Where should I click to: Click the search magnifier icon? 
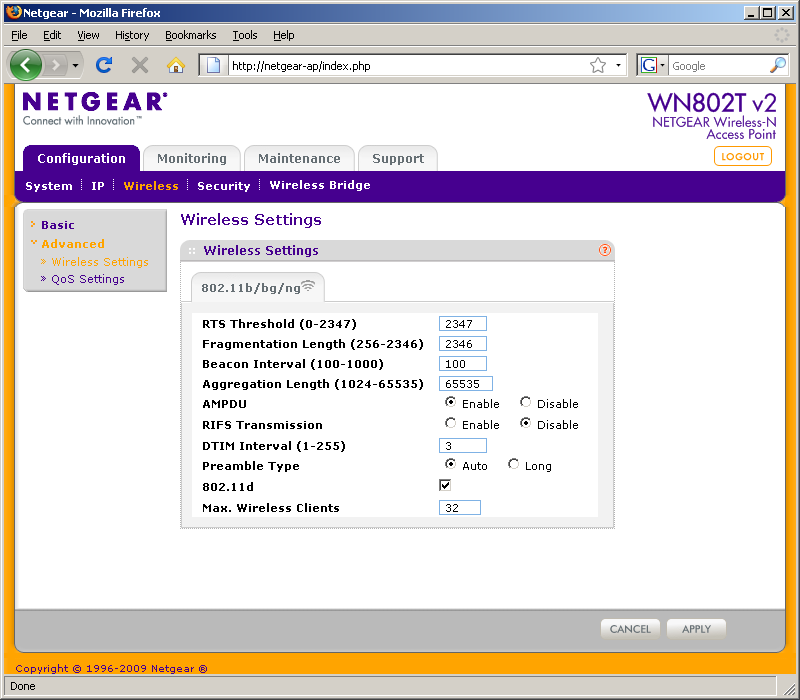(778, 65)
